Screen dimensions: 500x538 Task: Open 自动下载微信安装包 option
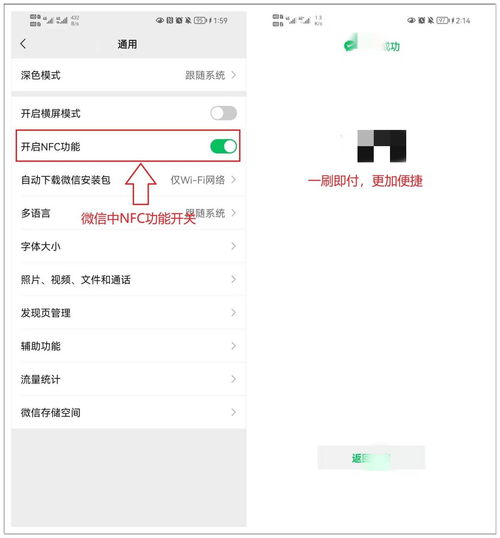pyautogui.click(x=129, y=180)
